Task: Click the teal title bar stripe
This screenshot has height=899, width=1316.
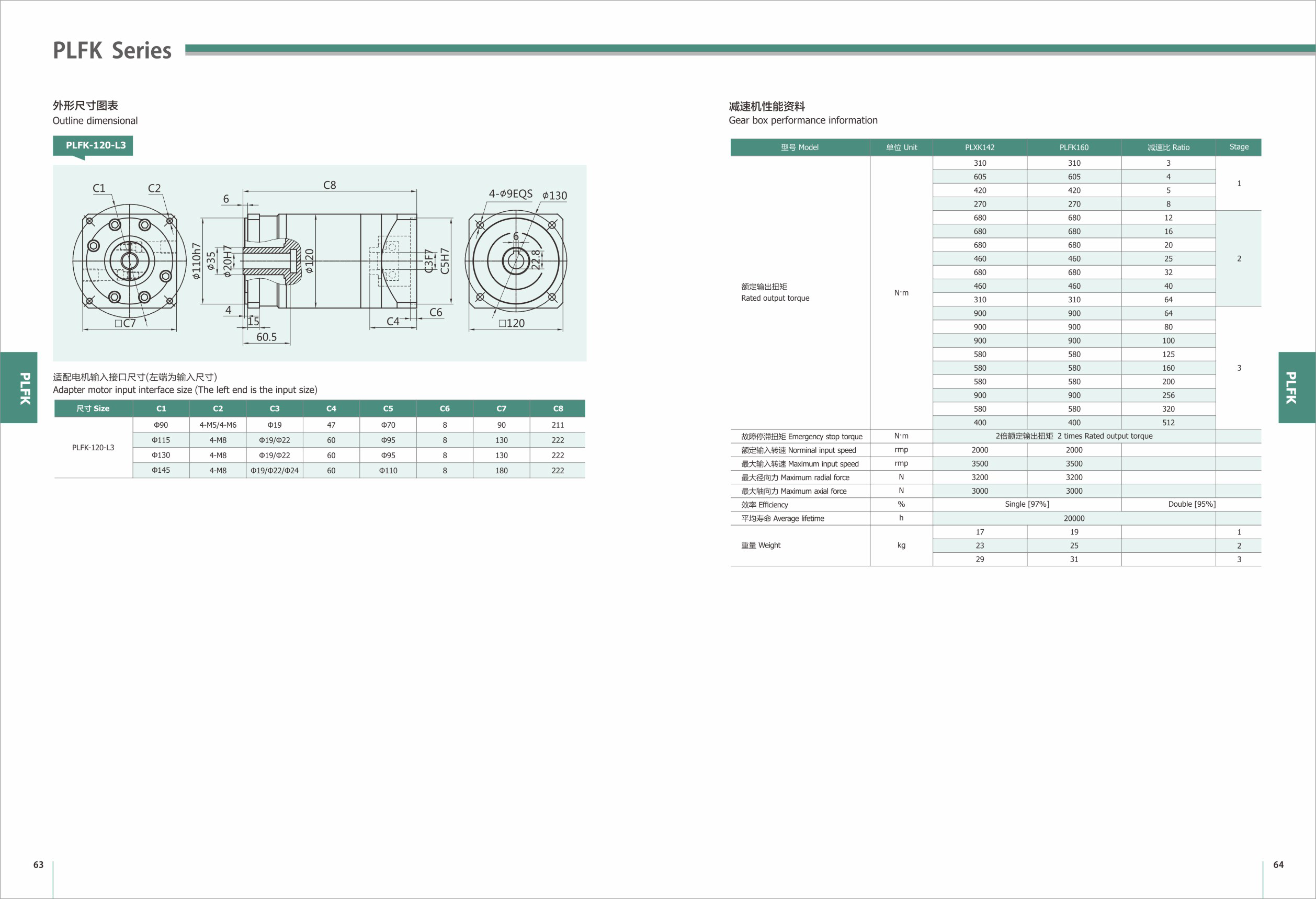Action: tap(736, 49)
